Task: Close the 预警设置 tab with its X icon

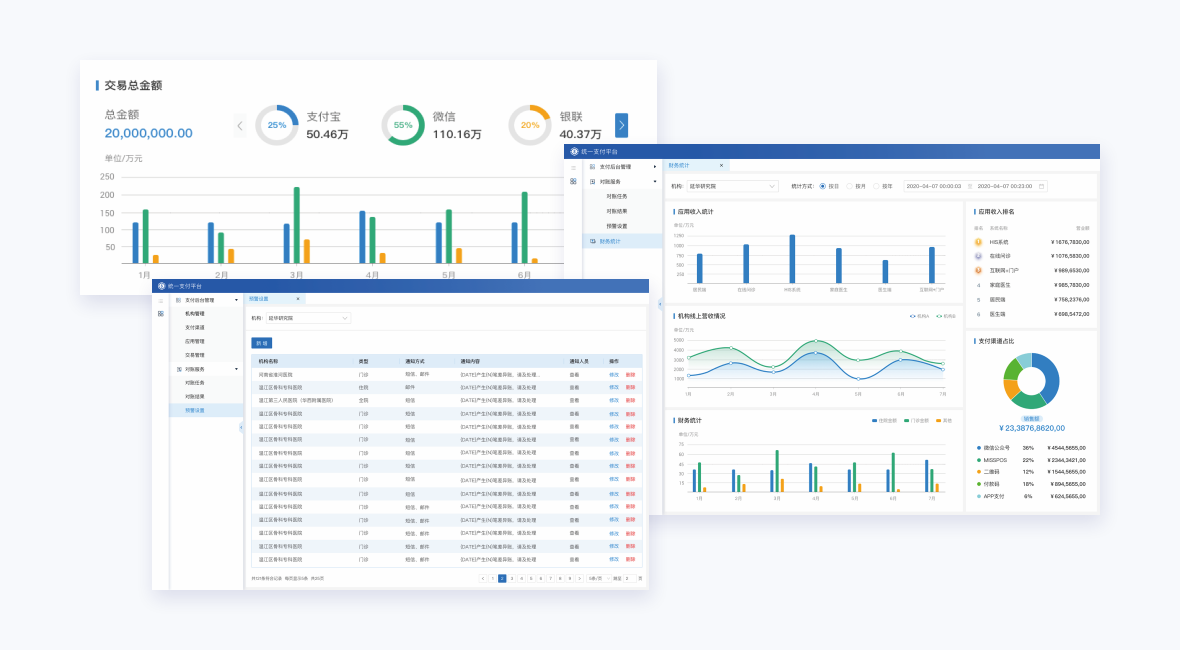Action: click(x=297, y=299)
